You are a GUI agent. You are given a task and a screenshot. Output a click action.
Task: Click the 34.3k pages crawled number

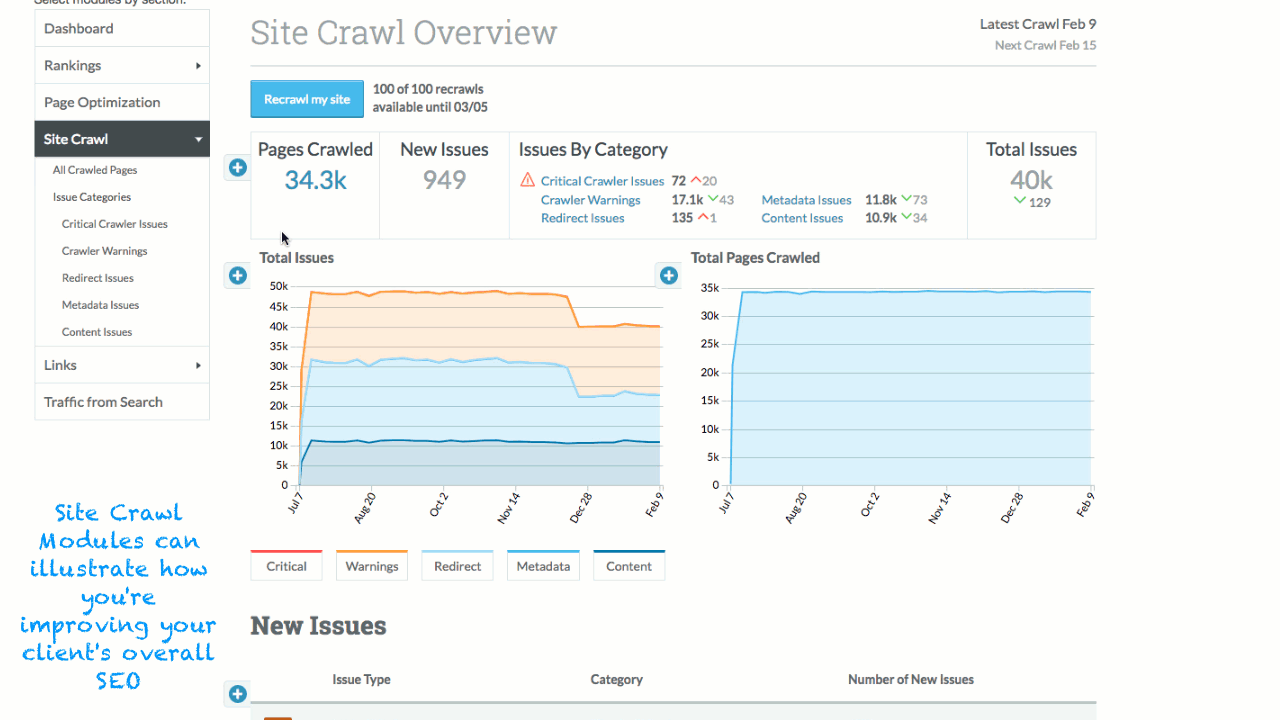(x=315, y=180)
